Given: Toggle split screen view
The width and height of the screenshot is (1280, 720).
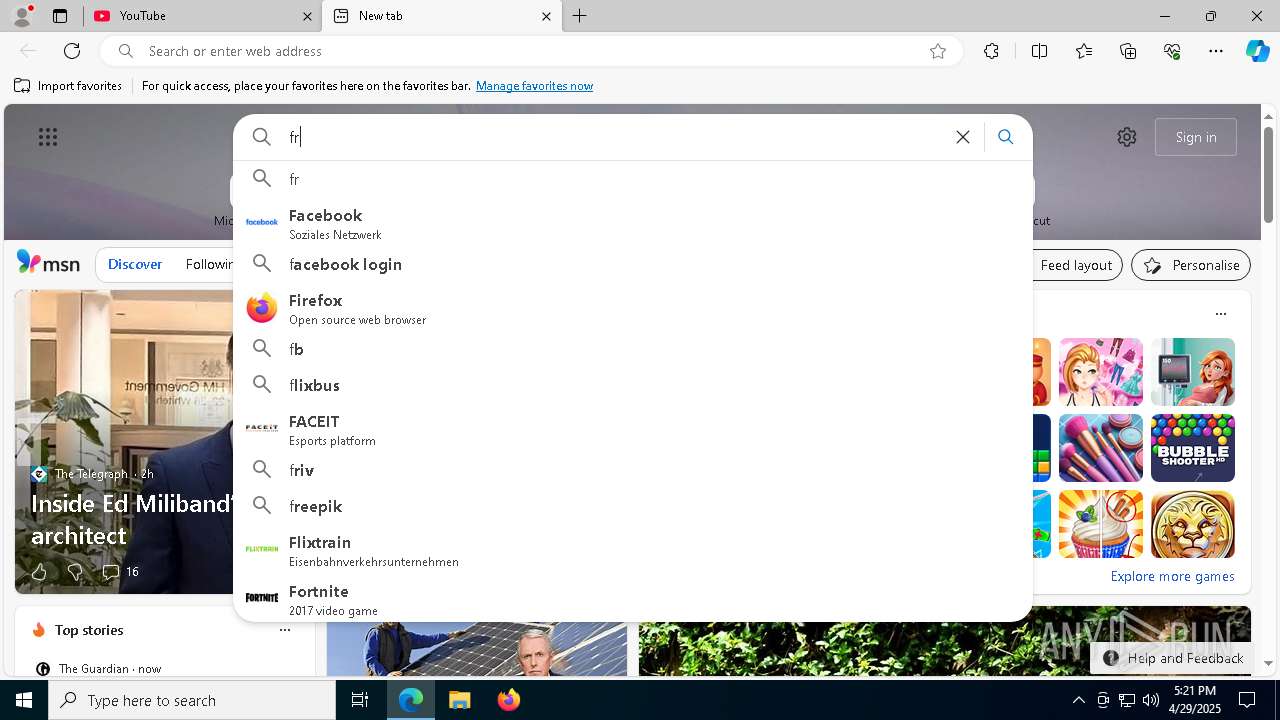Looking at the screenshot, I should [x=1039, y=51].
